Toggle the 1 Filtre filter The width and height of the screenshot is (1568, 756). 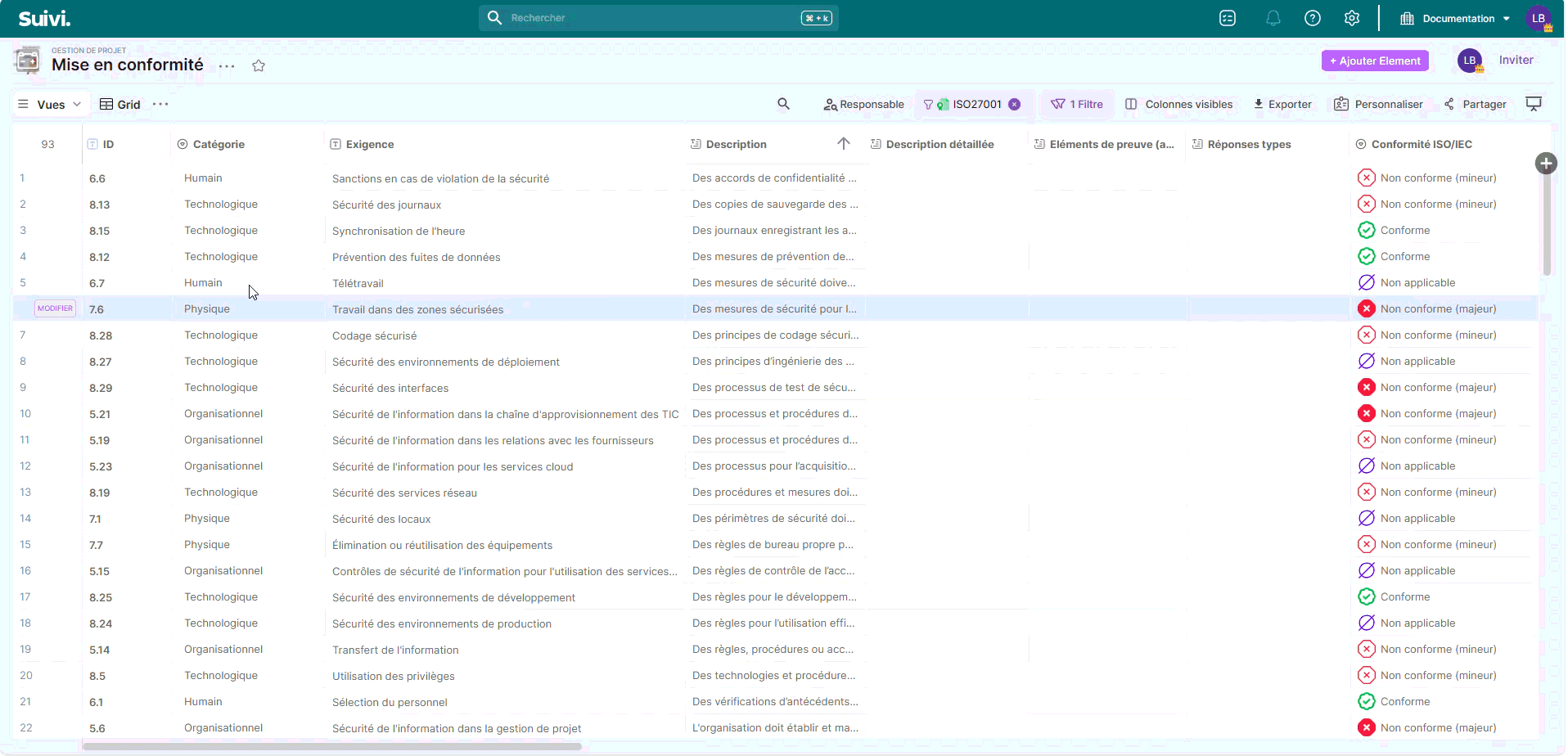point(1077,104)
